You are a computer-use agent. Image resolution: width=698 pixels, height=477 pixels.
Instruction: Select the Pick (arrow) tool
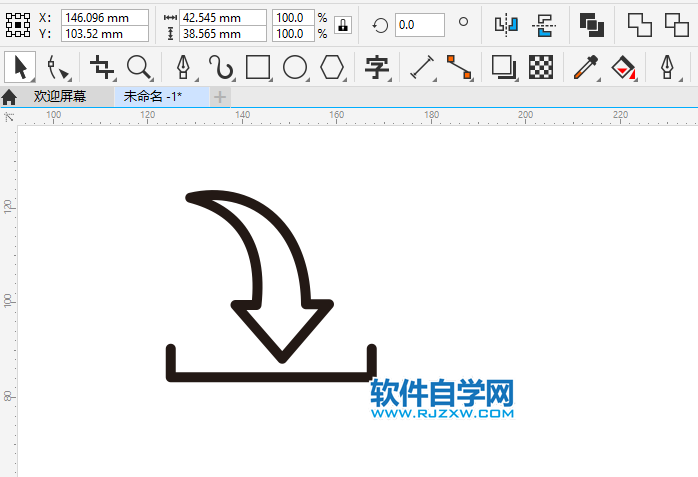[19, 68]
